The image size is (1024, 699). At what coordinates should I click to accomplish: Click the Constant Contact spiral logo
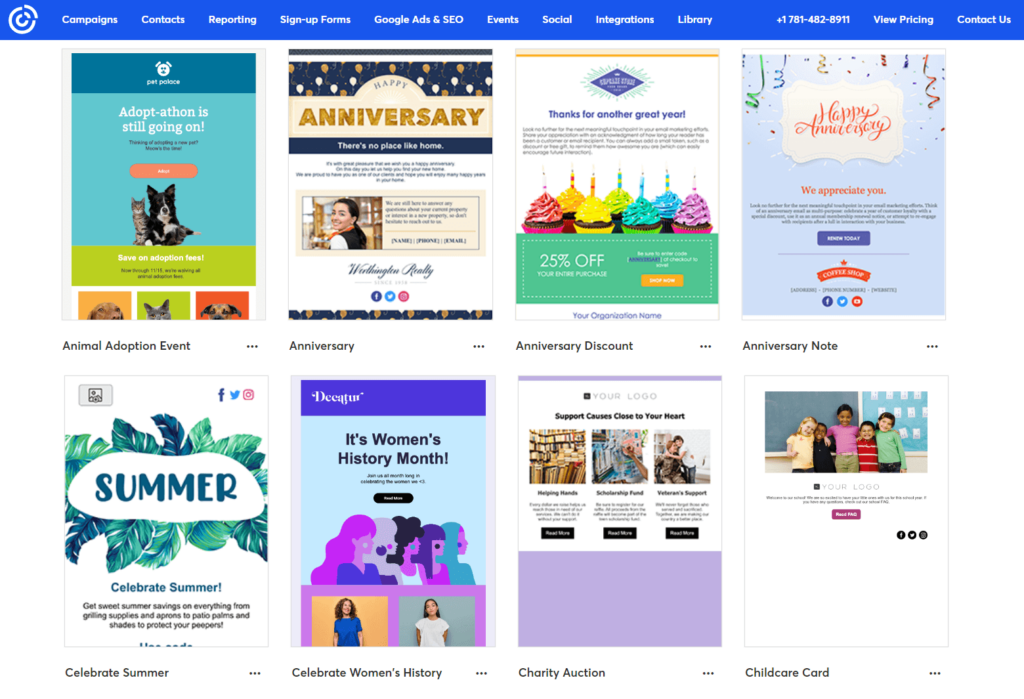pos(22,19)
